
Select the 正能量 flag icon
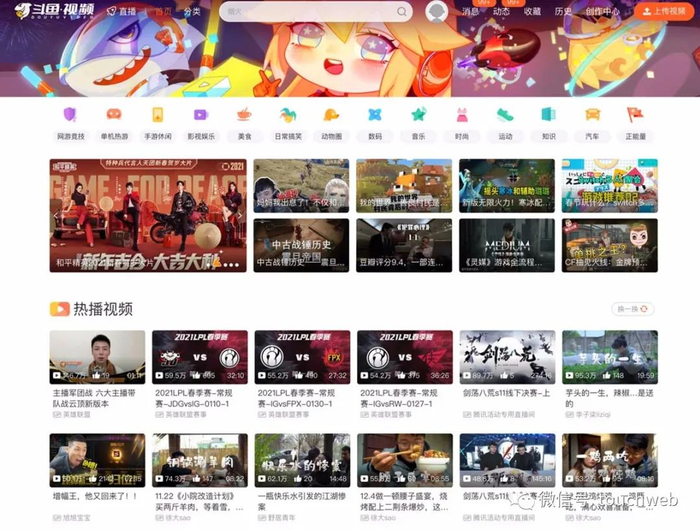click(x=635, y=115)
